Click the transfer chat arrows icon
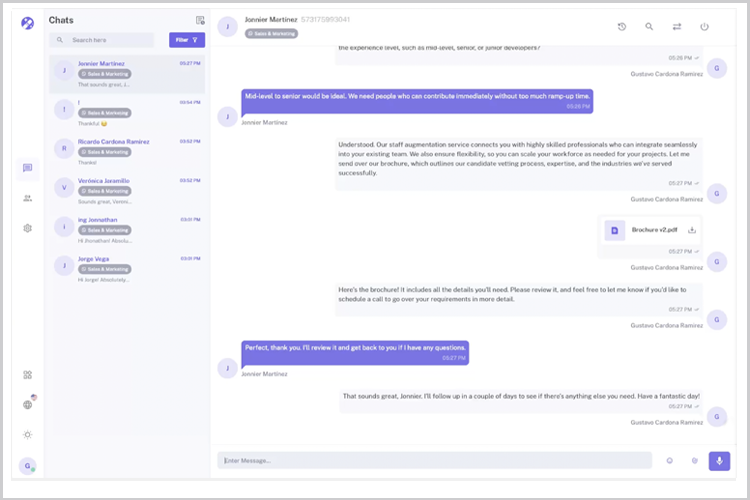The width and height of the screenshot is (750, 500). (x=677, y=27)
